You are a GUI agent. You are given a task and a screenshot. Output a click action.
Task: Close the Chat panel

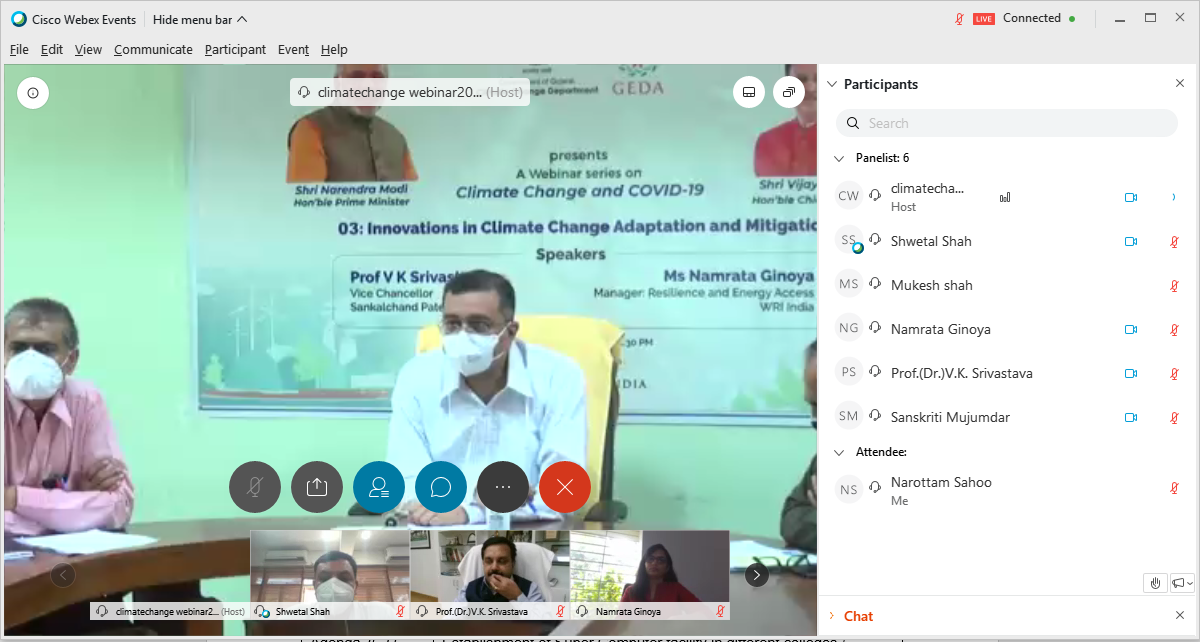(1179, 616)
